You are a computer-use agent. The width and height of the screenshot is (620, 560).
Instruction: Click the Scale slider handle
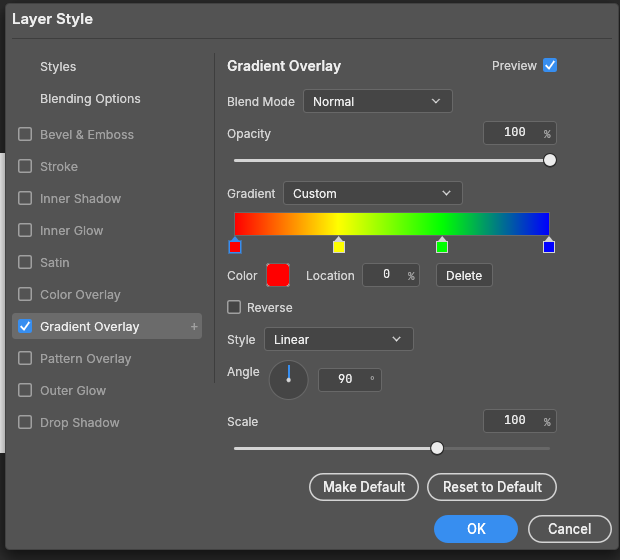(x=437, y=448)
